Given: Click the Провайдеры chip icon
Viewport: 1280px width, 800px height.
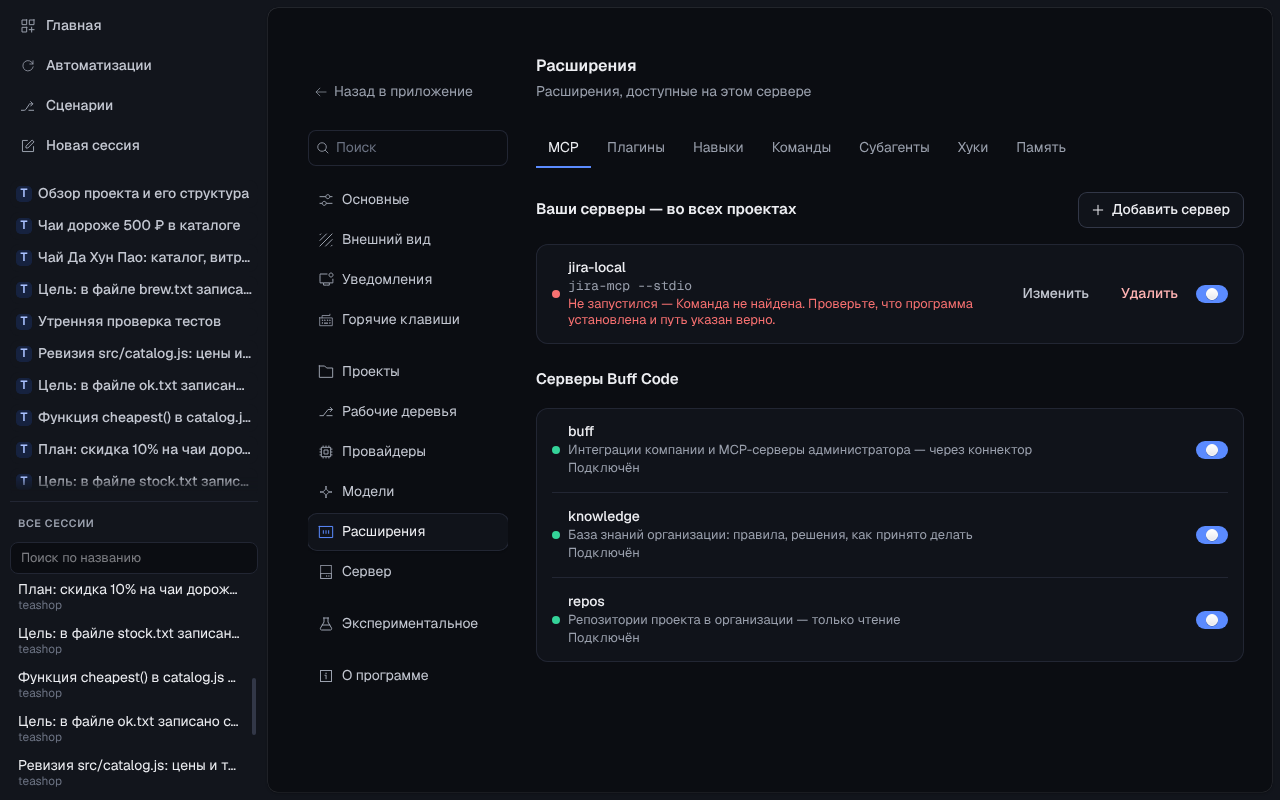Looking at the screenshot, I should (326, 451).
